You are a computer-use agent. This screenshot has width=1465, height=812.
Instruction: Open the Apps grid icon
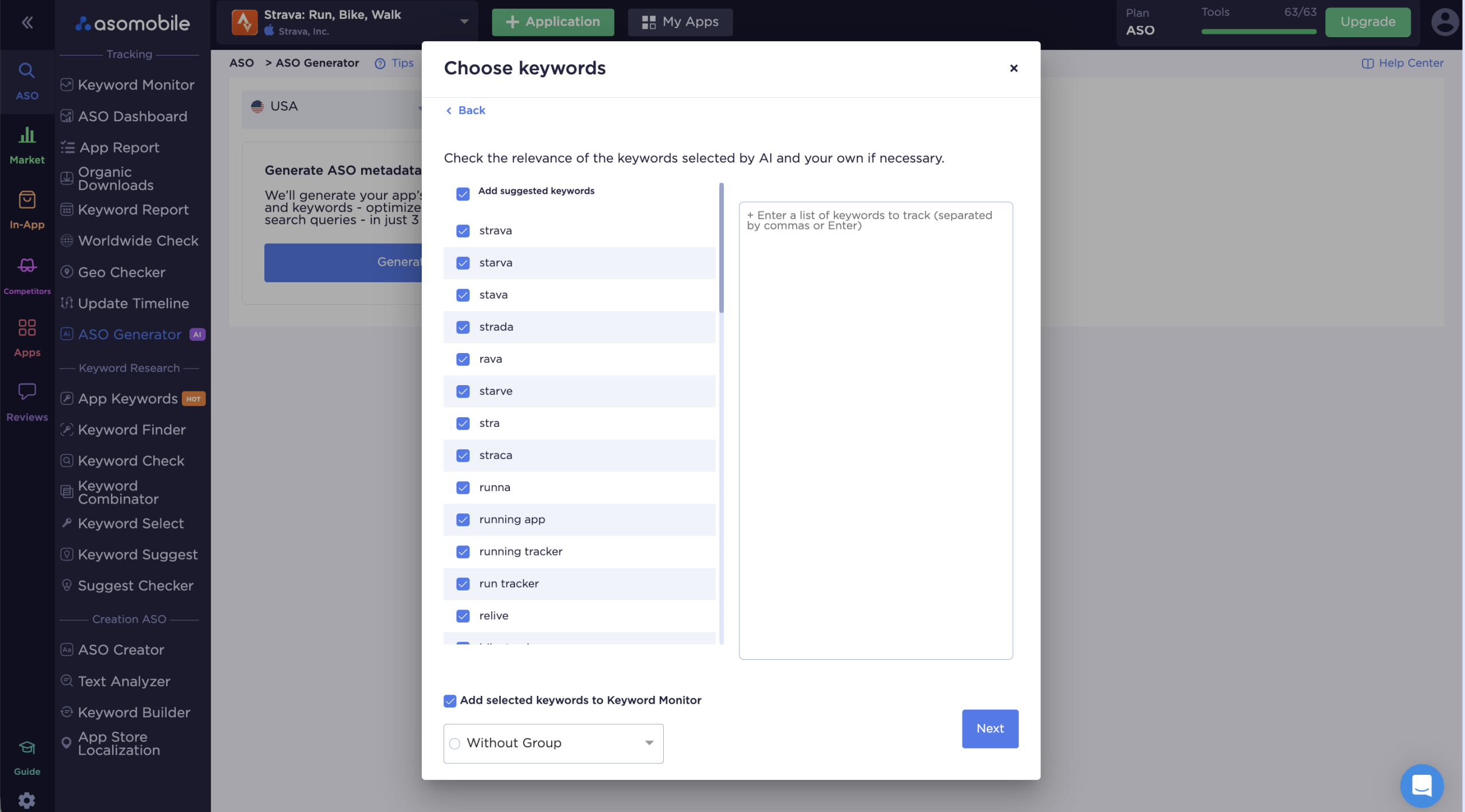[x=27, y=327]
